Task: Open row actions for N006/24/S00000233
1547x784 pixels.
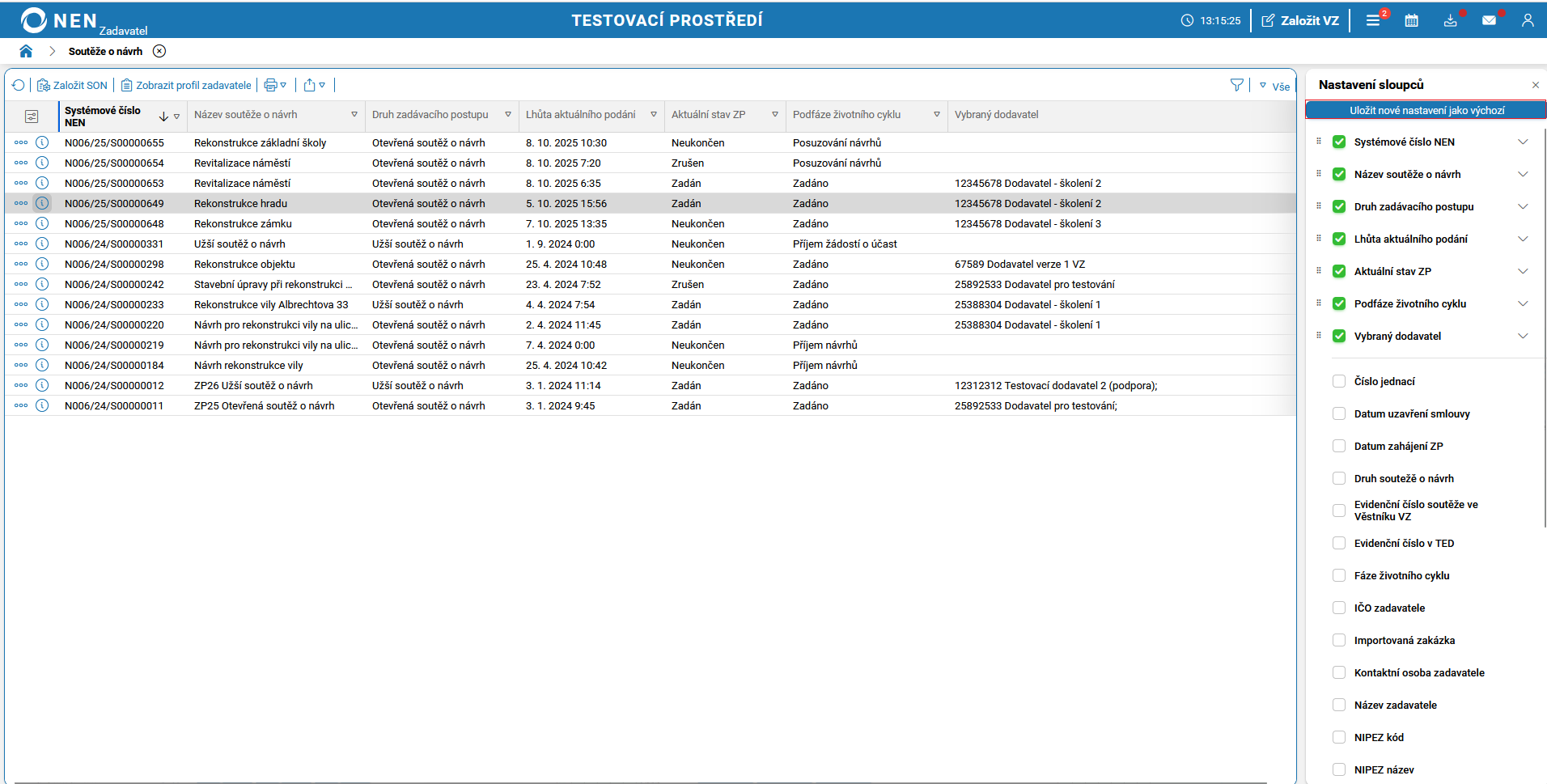Action: coord(21,304)
